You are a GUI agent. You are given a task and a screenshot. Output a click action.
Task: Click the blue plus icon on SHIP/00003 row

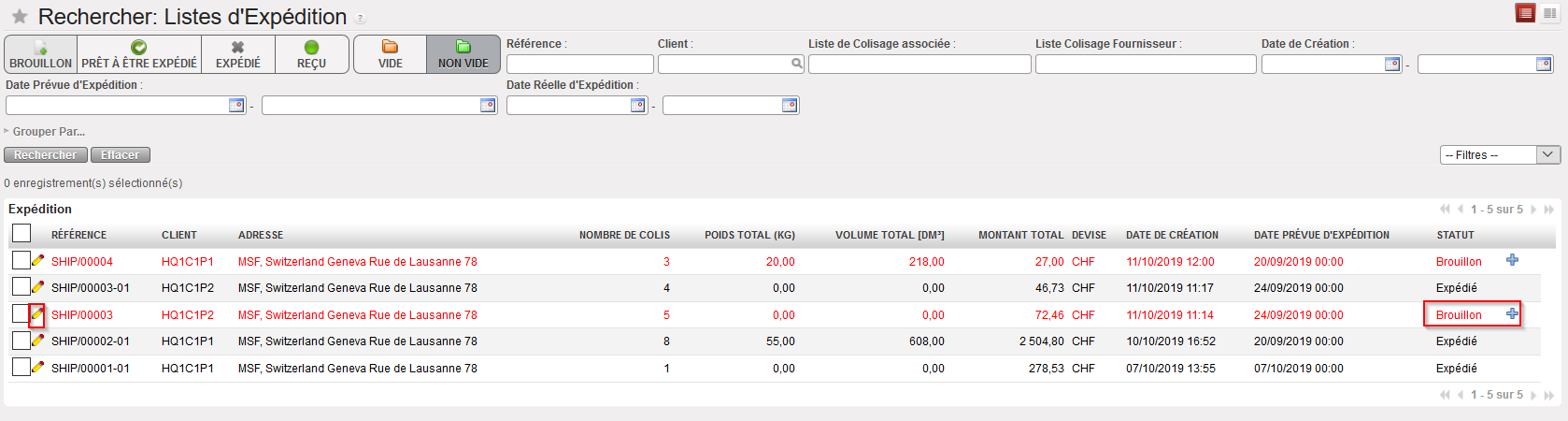pos(1512,314)
